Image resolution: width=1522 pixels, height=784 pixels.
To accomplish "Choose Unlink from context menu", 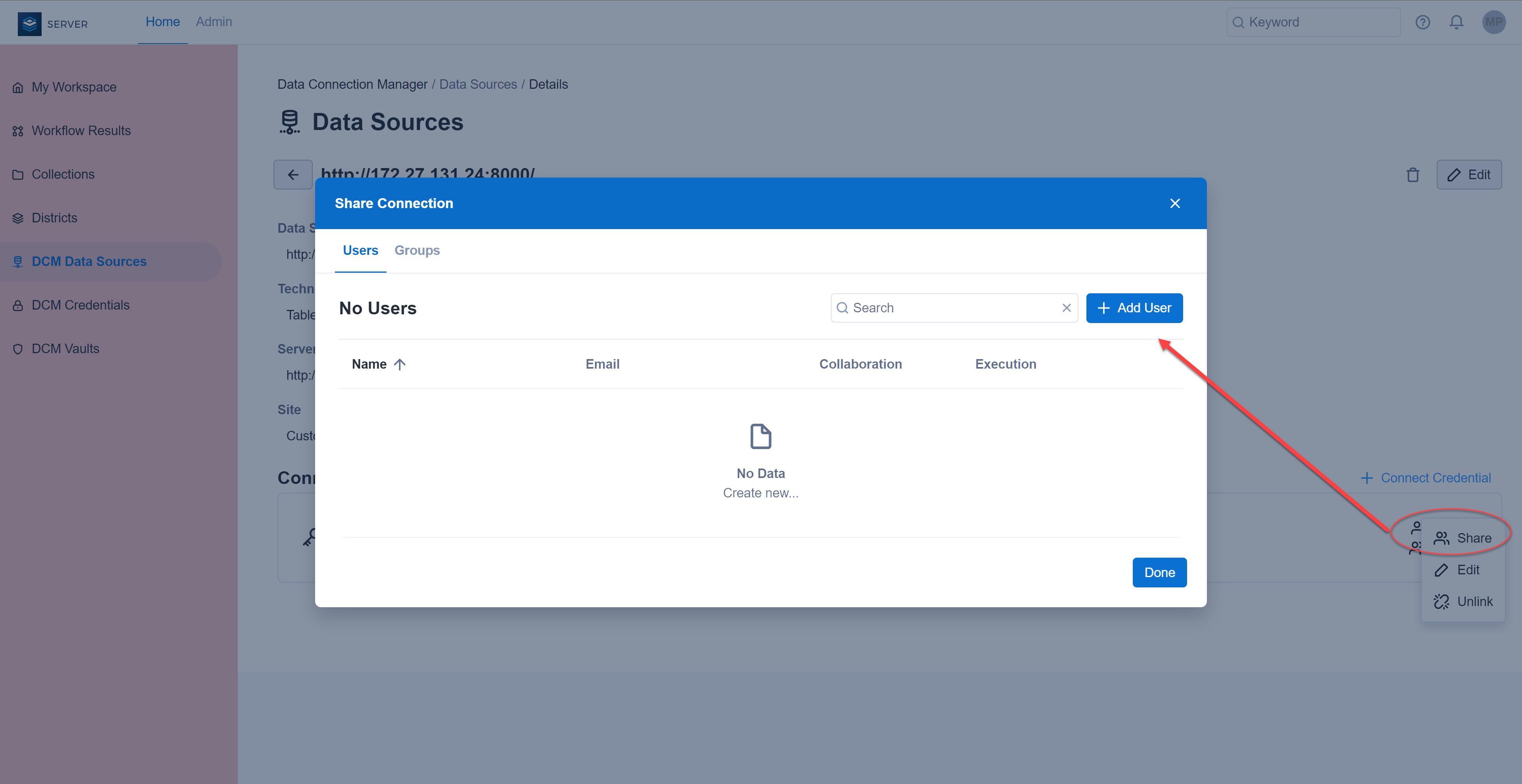I will click(1462, 602).
